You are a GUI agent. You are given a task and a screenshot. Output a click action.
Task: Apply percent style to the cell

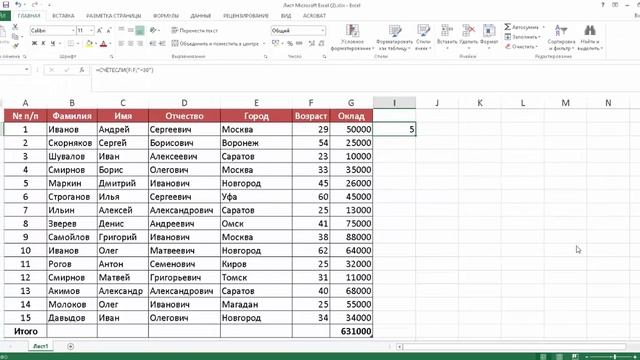(289, 43)
